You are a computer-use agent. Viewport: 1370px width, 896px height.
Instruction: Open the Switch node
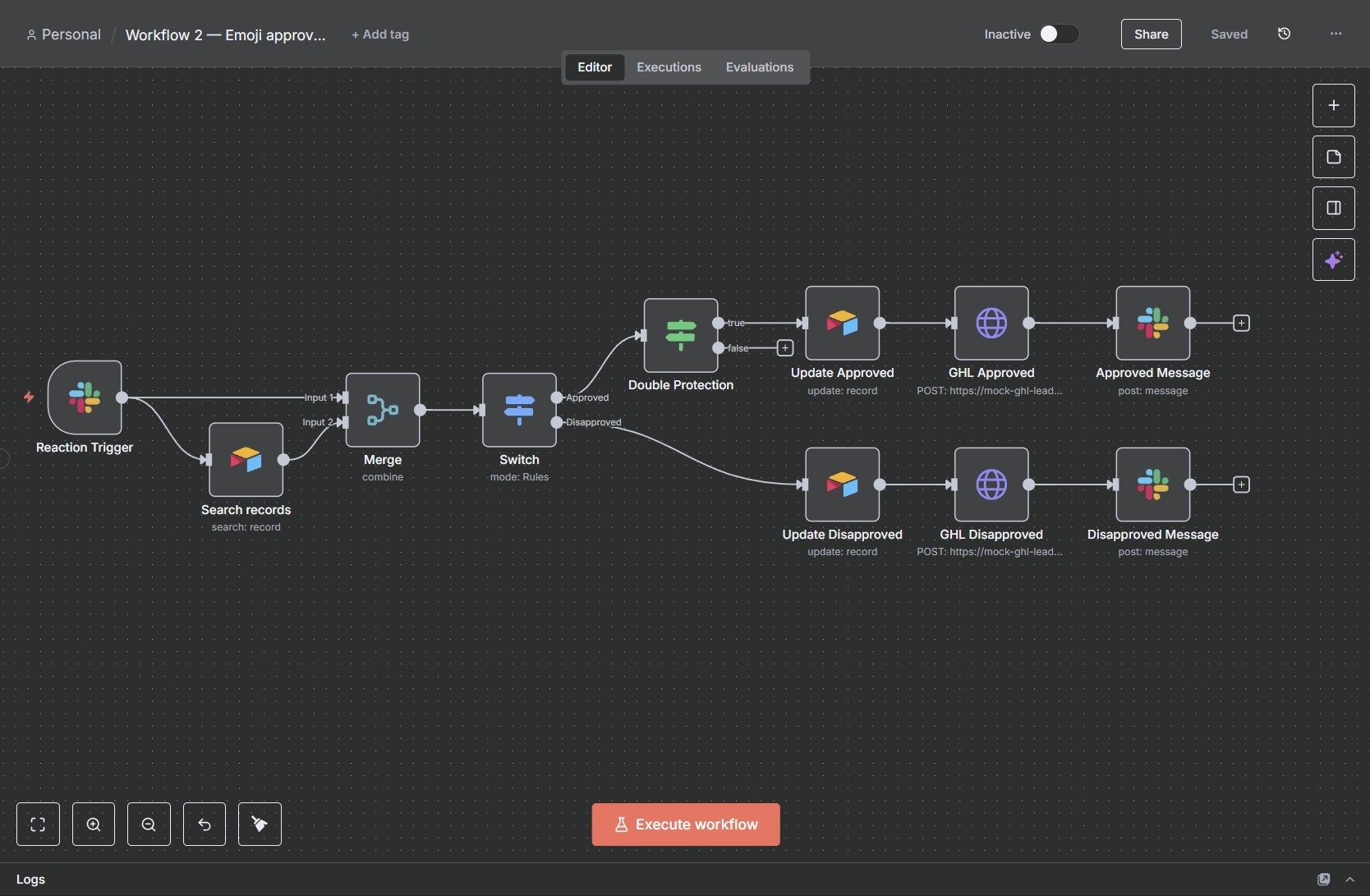tap(519, 410)
